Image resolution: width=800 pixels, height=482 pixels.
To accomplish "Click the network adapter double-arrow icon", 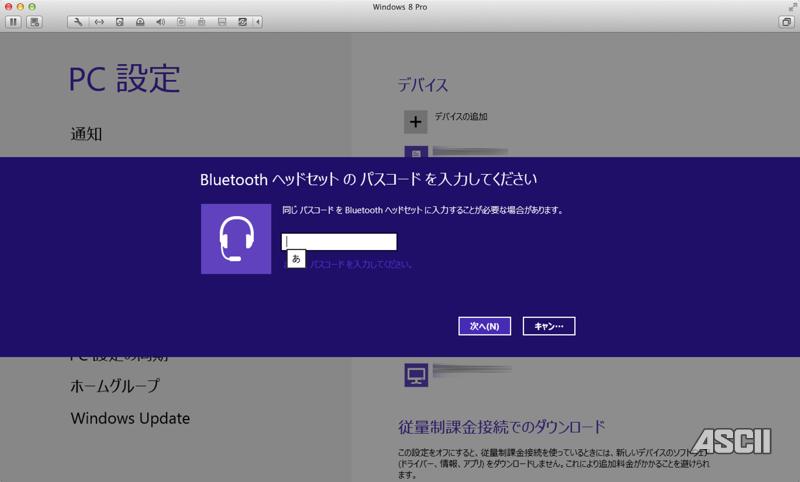I will point(99,22).
